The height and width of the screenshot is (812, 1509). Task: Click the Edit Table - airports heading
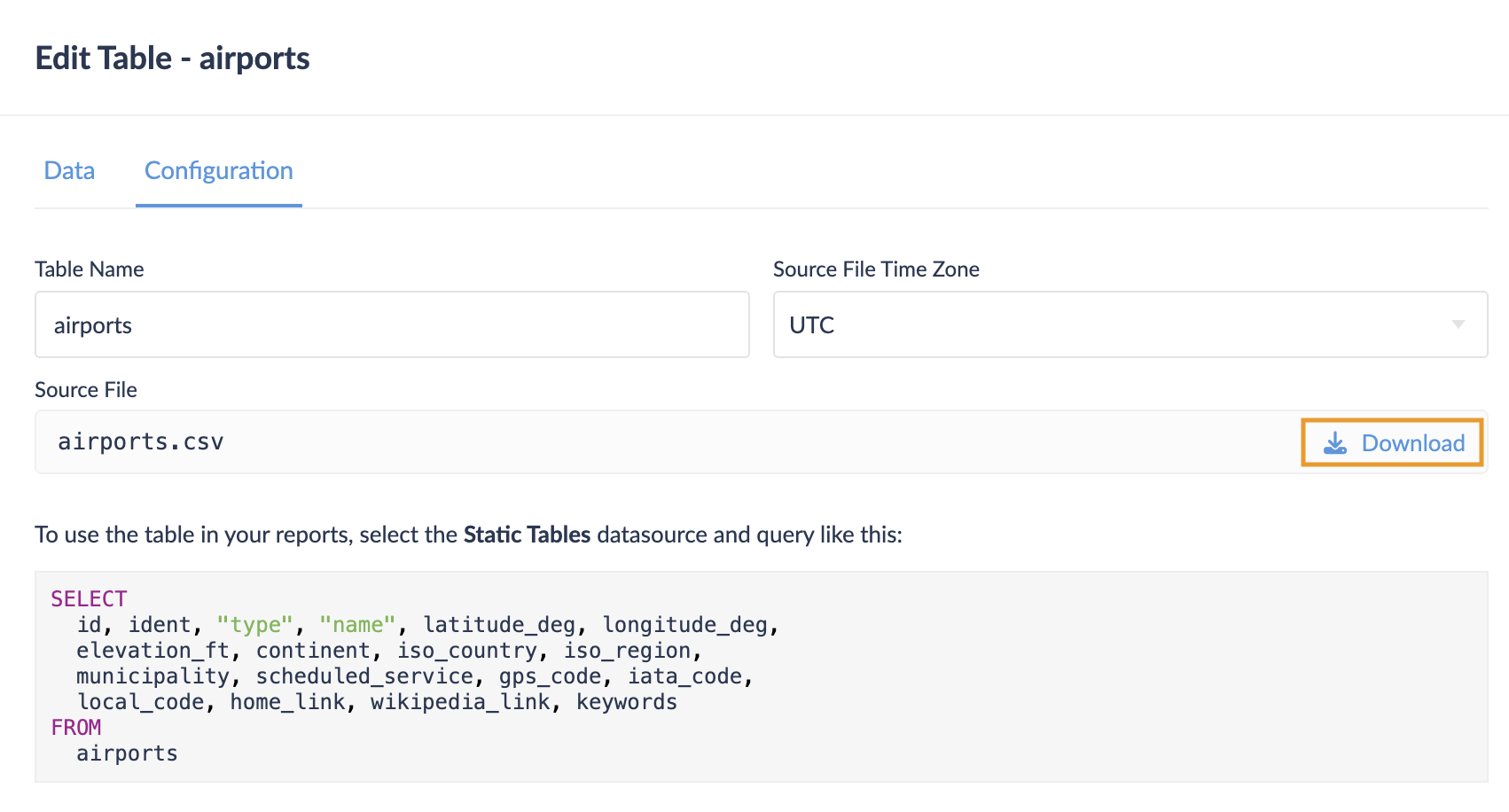172,59
